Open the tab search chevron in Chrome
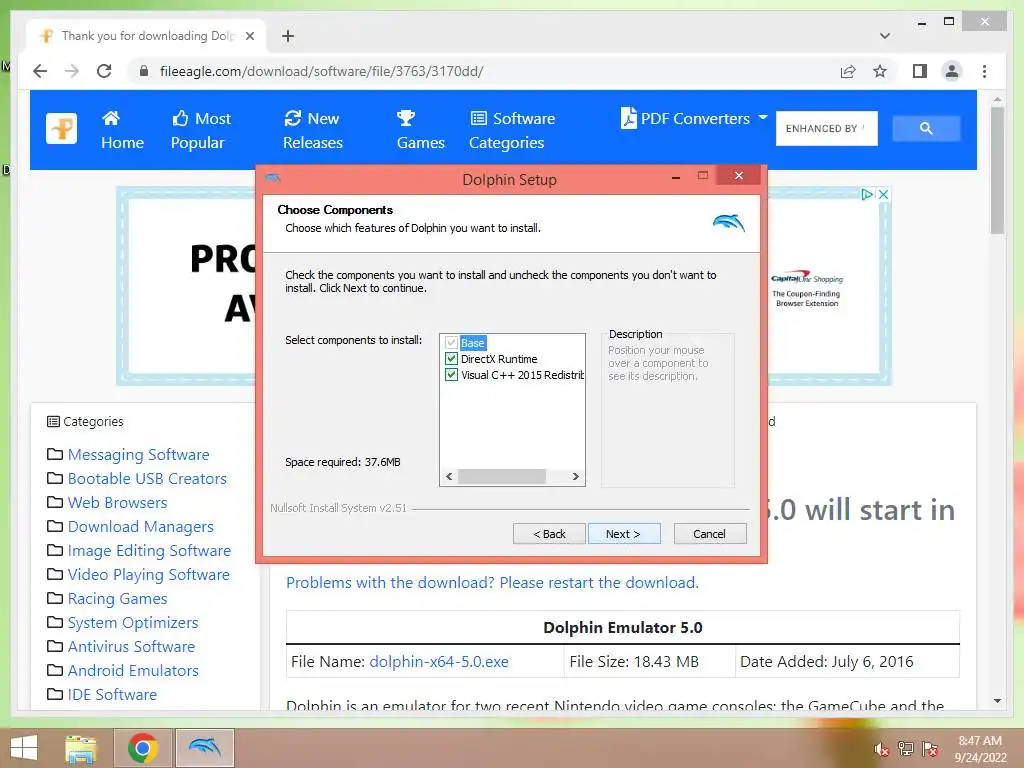The width and height of the screenshot is (1024, 768). [885, 36]
